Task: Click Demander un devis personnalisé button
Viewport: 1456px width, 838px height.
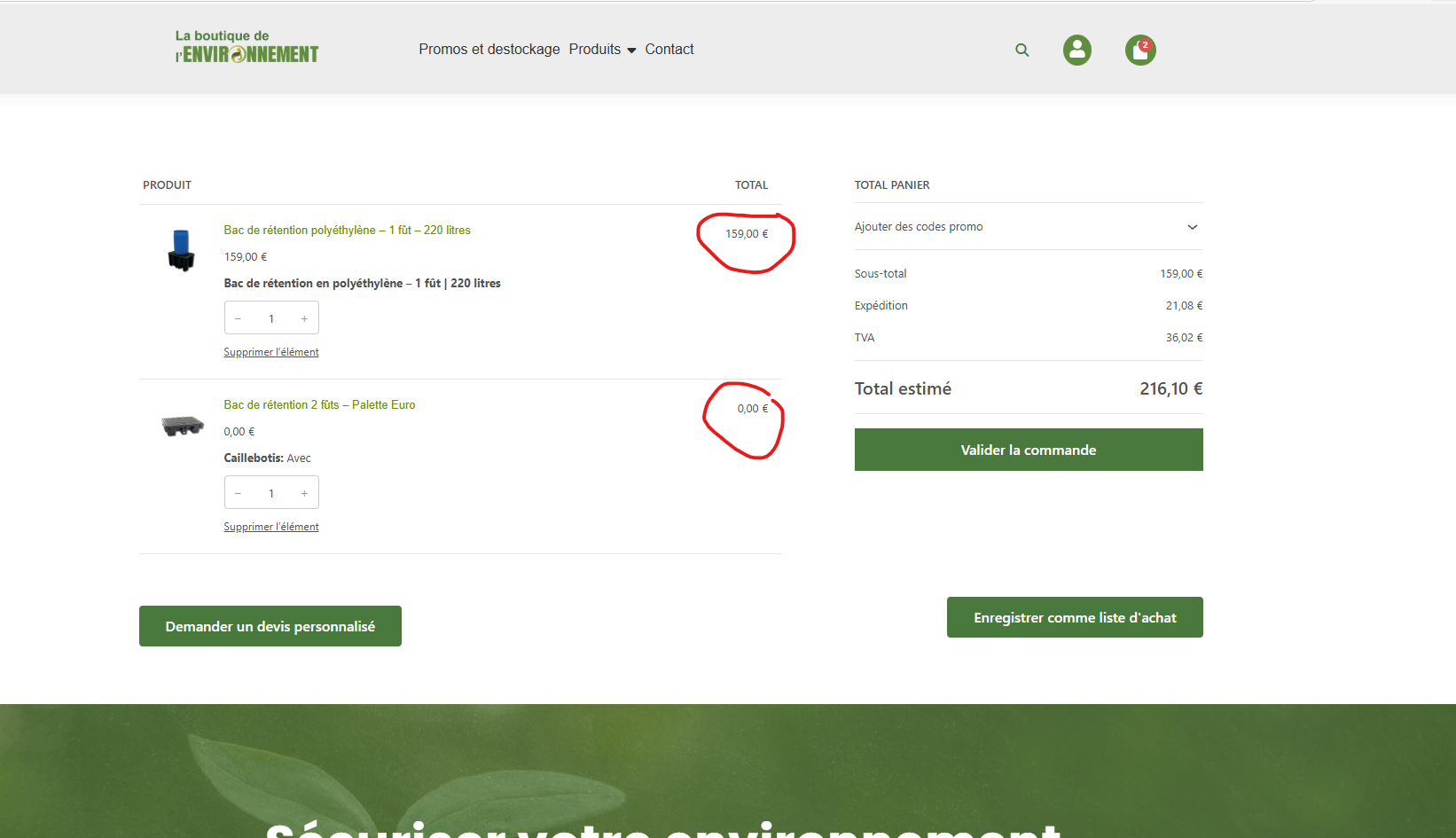Action: pyautogui.click(x=270, y=626)
